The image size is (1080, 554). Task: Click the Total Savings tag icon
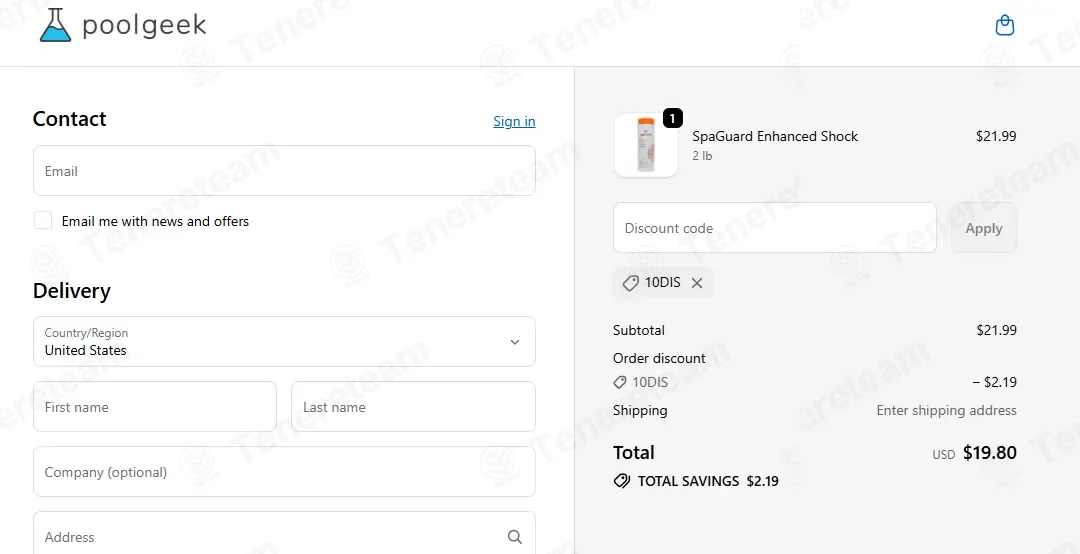[x=622, y=481]
